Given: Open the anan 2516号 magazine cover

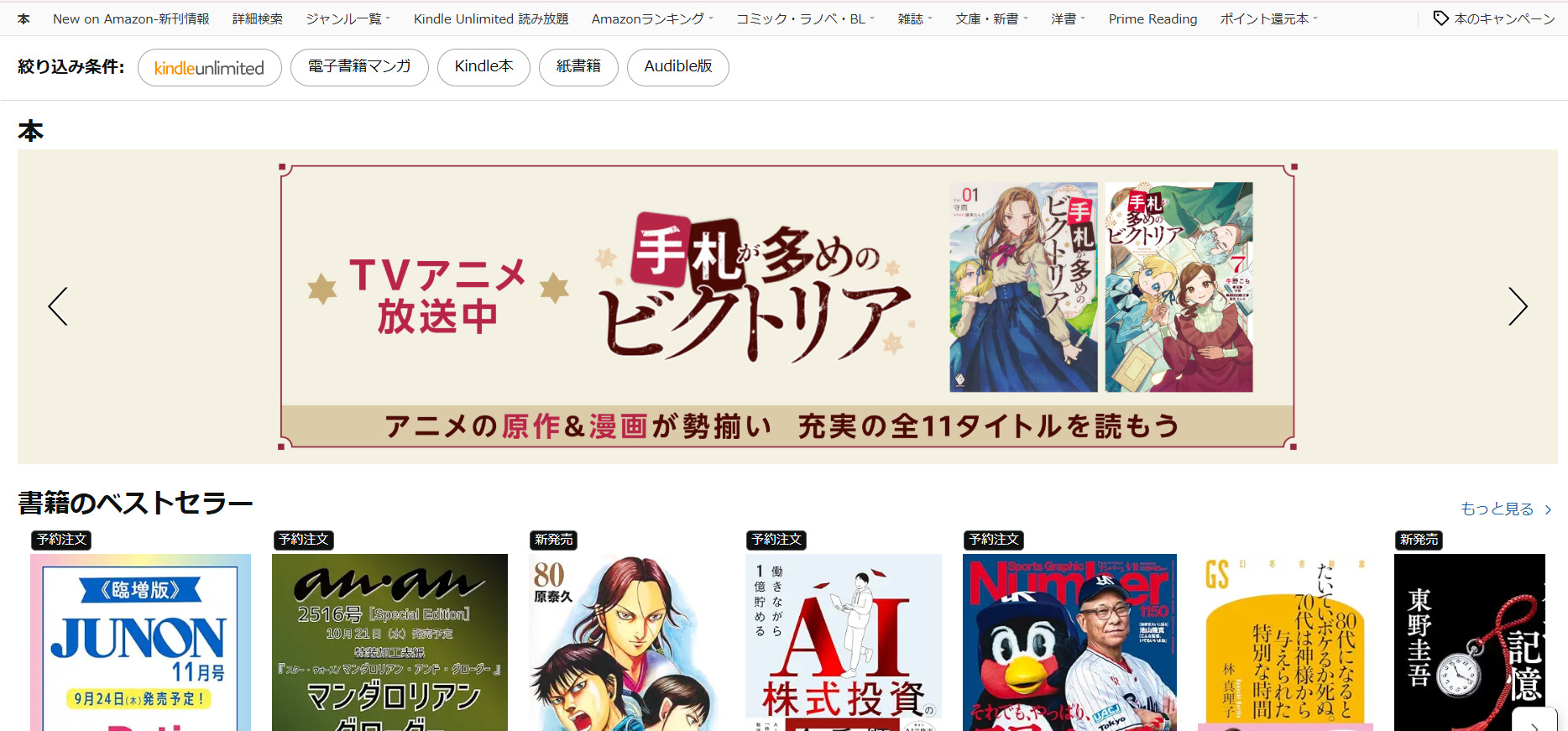Looking at the screenshot, I should [x=389, y=642].
